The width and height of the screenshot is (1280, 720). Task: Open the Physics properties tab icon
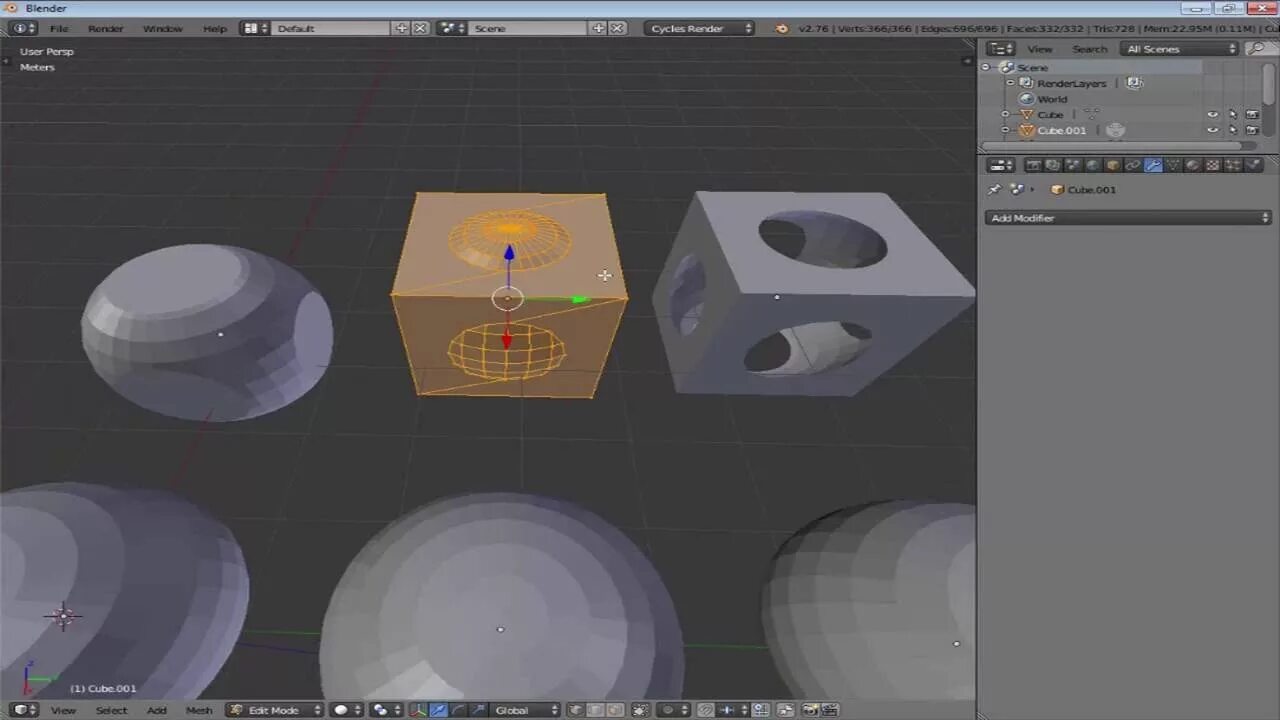point(1253,165)
